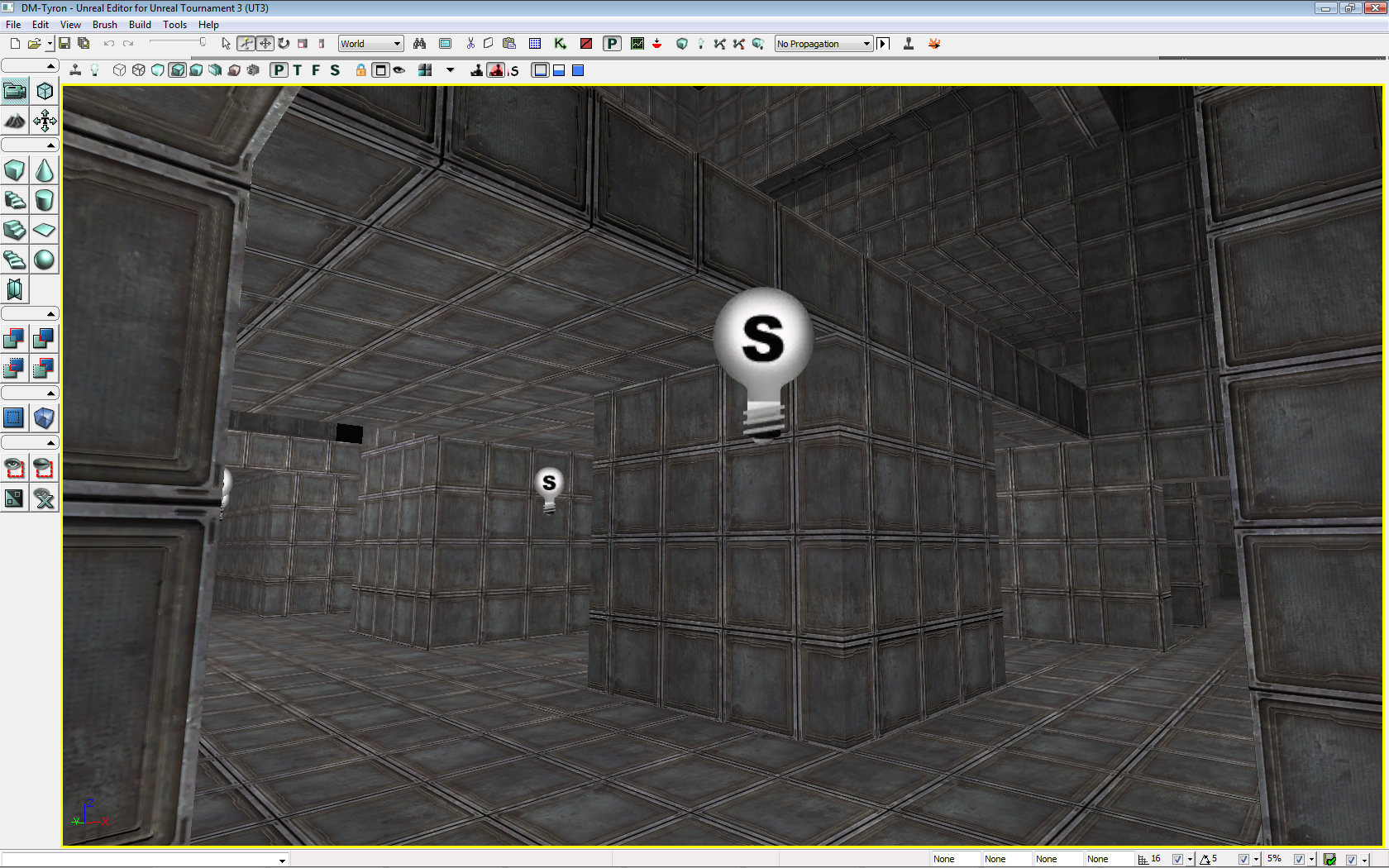
Task: Open the Build menu
Action: click(x=140, y=25)
